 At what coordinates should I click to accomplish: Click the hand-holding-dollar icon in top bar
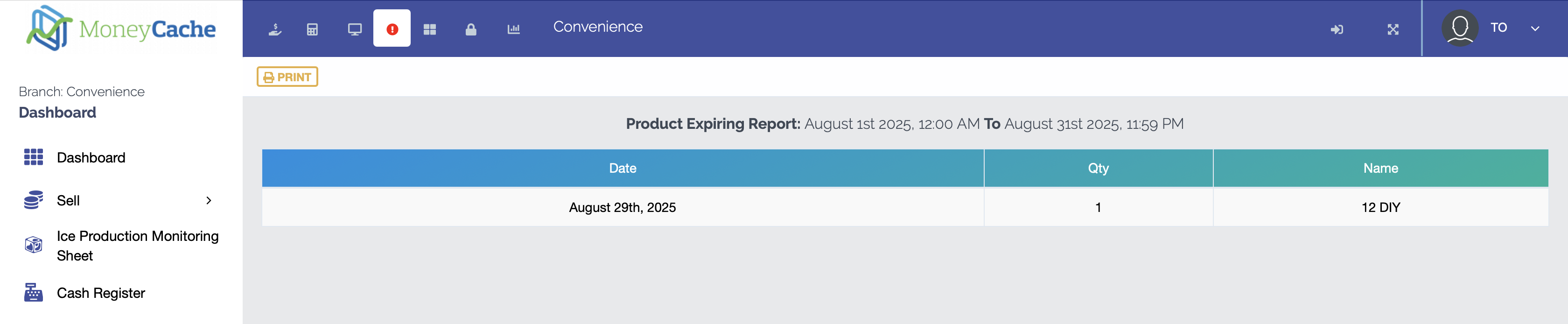[275, 29]
